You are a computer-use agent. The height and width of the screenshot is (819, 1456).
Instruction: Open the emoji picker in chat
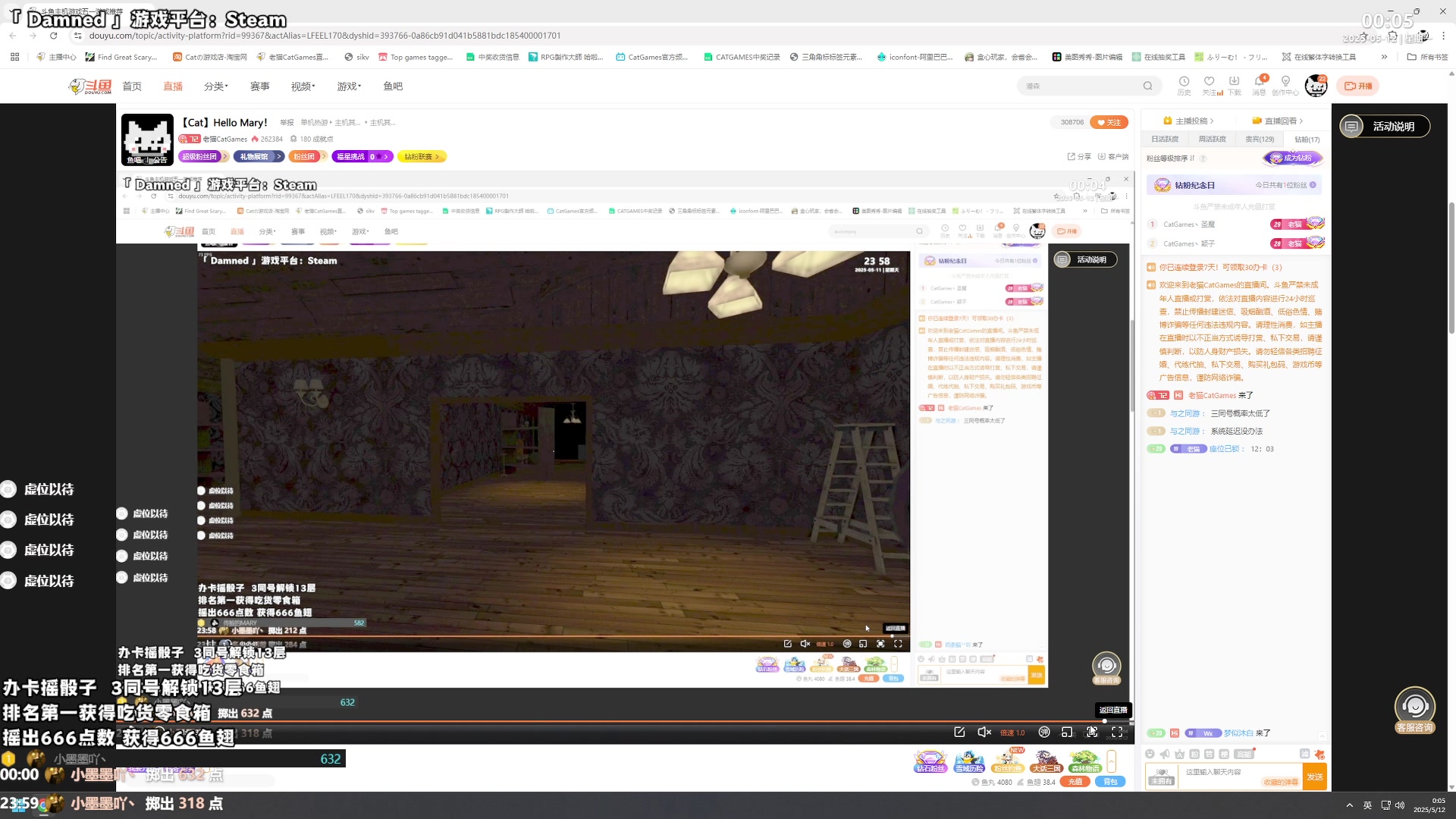point(1150,754)
